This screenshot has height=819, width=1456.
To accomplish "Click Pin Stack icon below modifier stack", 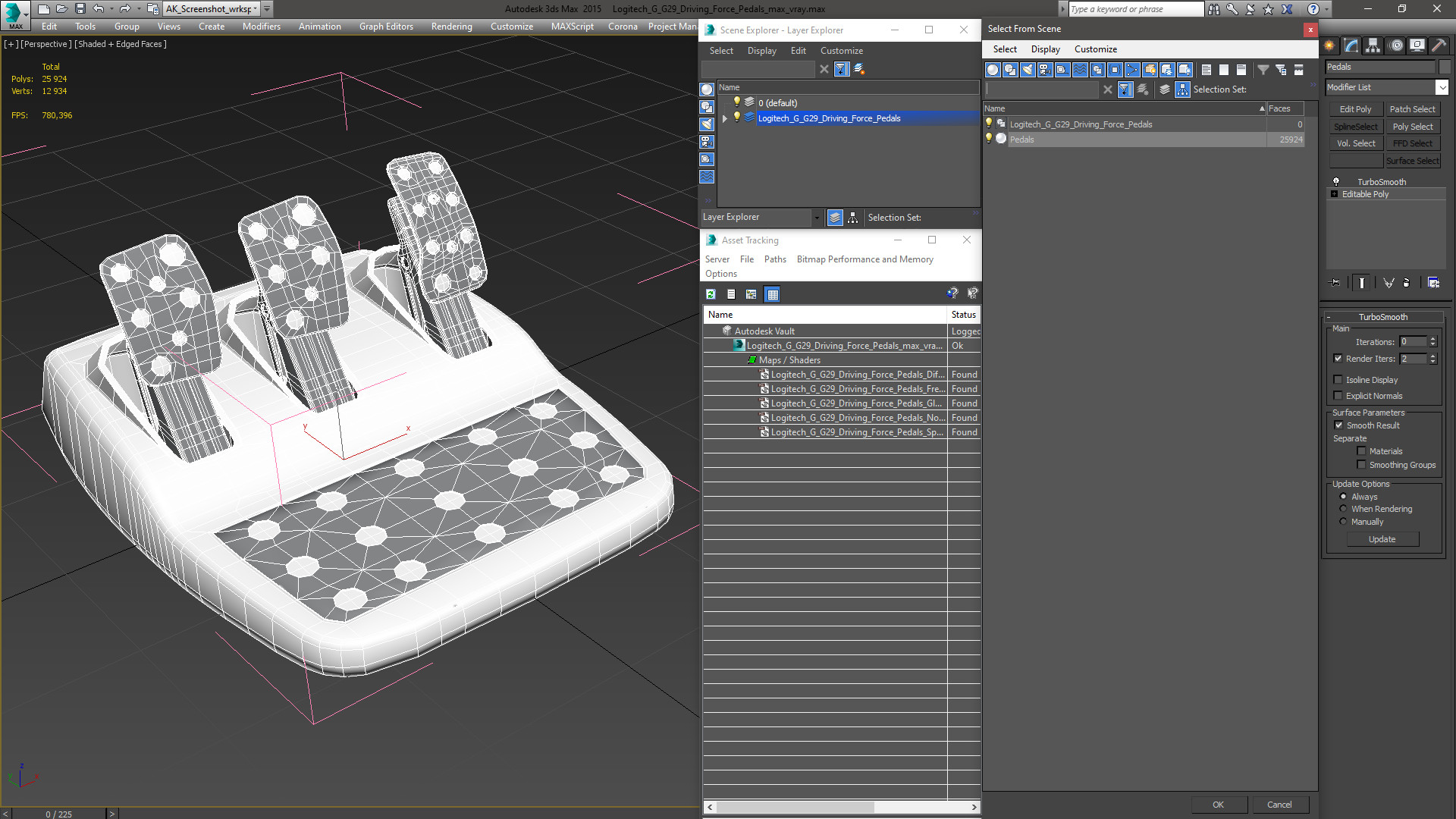I will [x=1335, y=283].
